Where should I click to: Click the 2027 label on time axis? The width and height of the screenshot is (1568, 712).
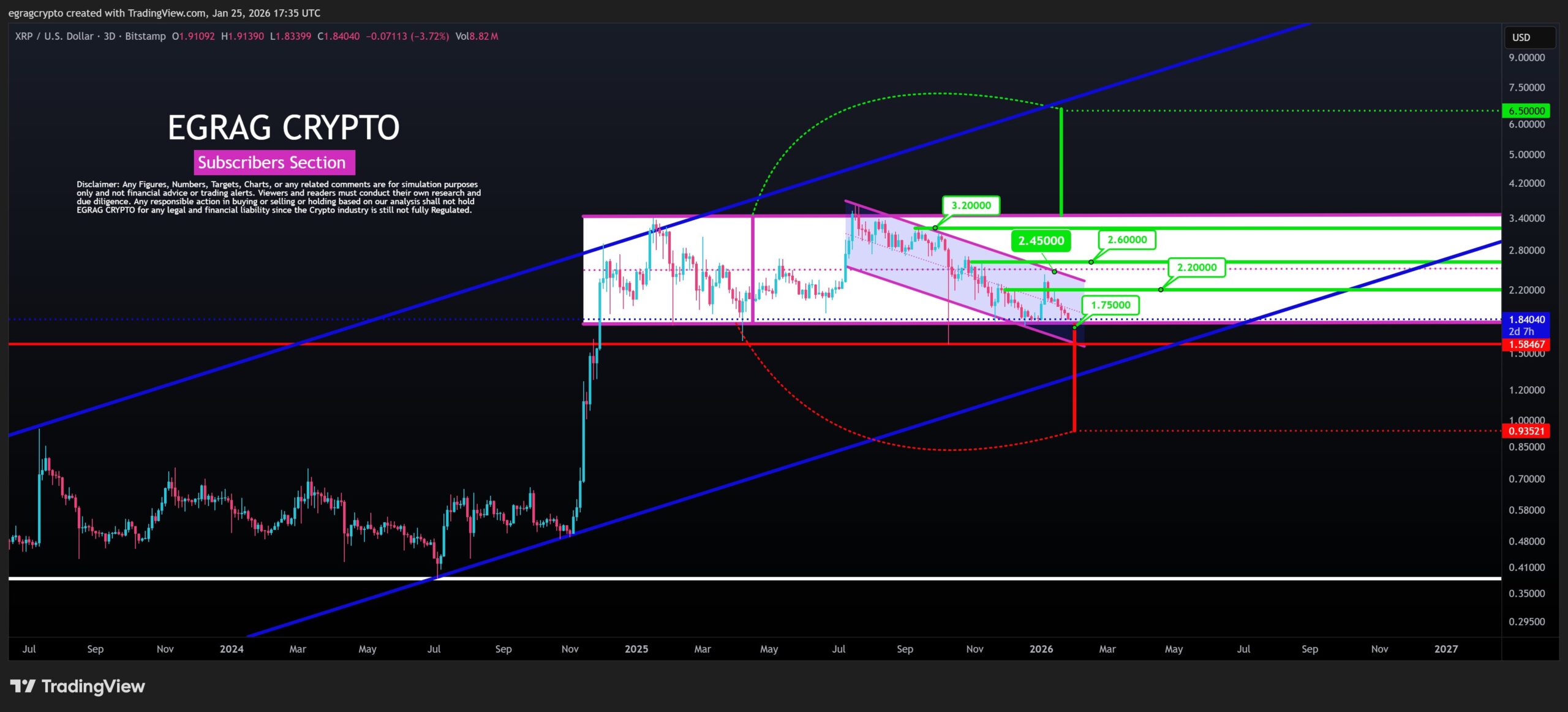click(1445, 649)
